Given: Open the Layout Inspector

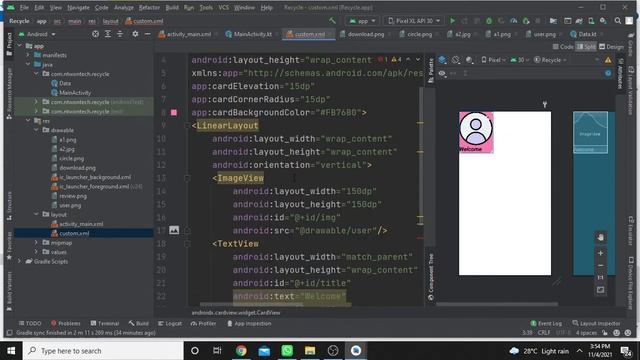Looking at the screenshot, I should pos(596,323).
